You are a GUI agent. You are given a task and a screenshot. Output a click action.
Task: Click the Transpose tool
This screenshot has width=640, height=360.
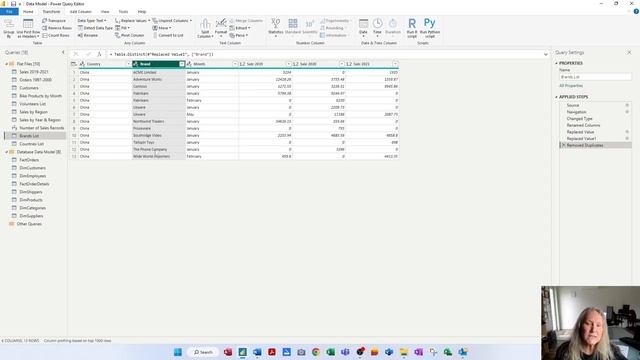54,20
